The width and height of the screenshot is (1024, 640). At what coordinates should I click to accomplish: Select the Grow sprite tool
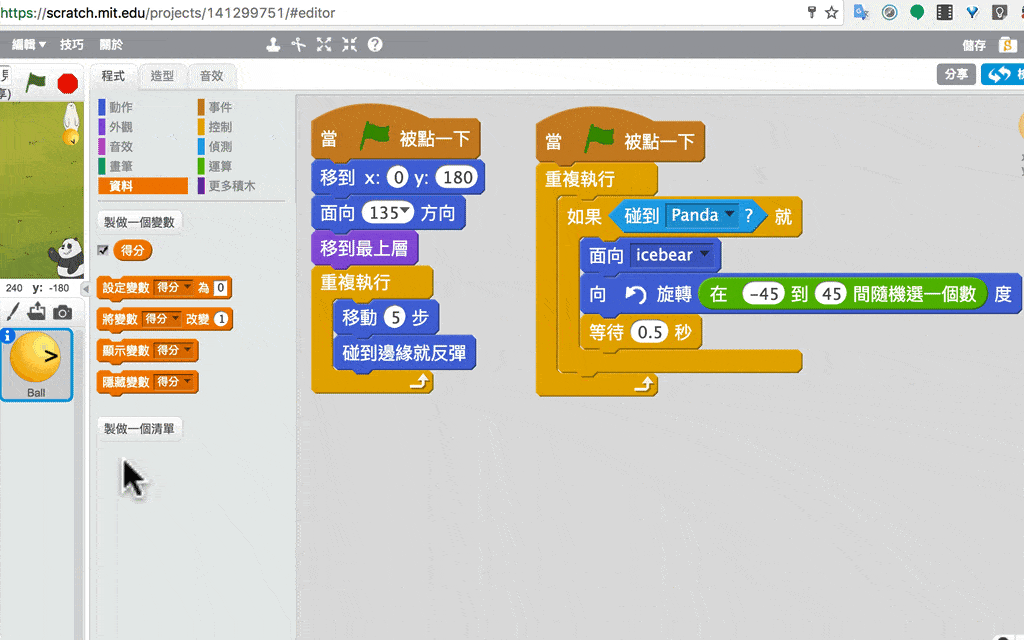click(324, 44)
